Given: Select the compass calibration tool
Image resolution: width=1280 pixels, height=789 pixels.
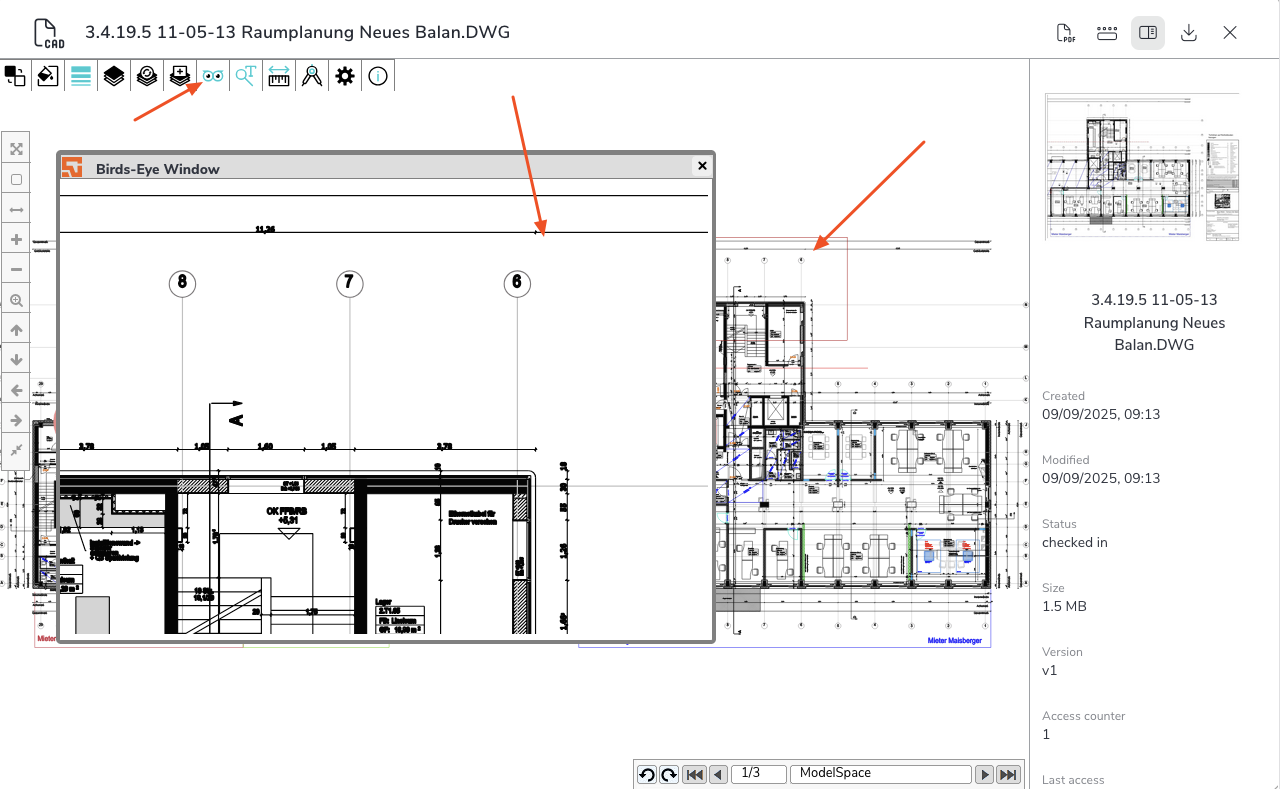Looking at the screenshot, I should tap(312, 76).
